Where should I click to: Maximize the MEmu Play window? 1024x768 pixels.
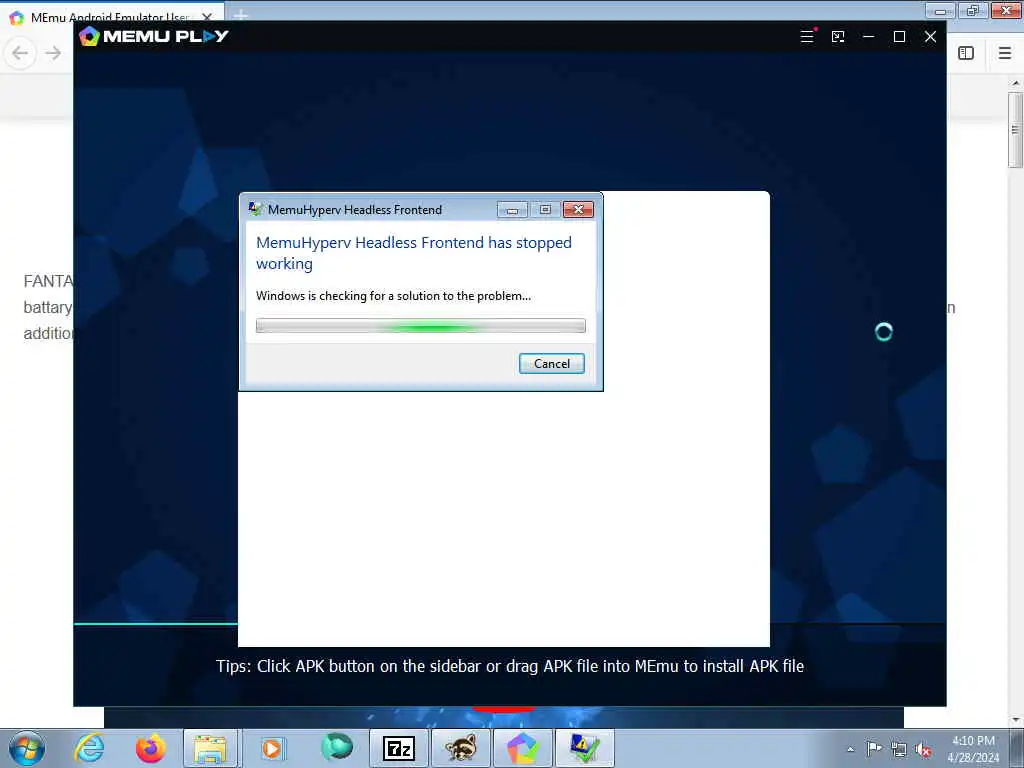[x=899, y=37]
